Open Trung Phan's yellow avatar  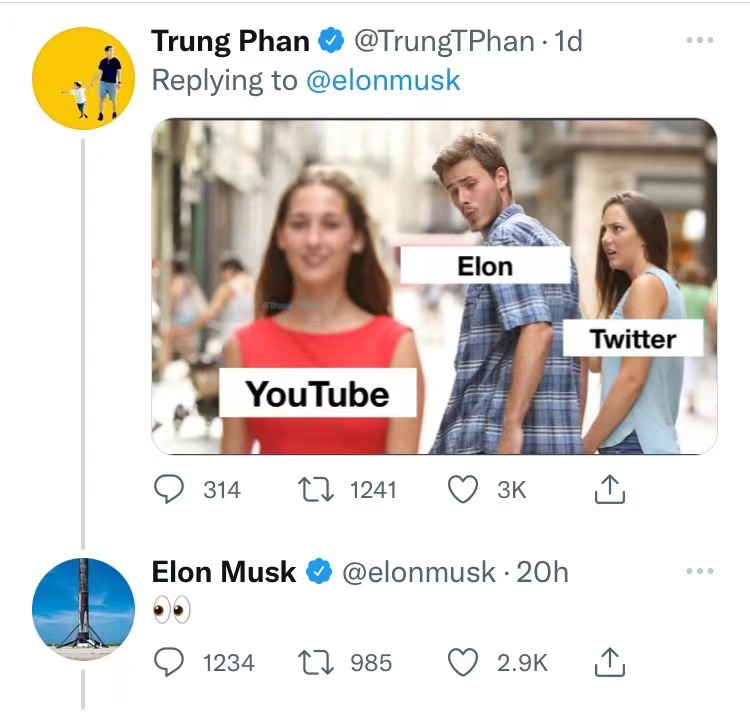tap(84, 78)
